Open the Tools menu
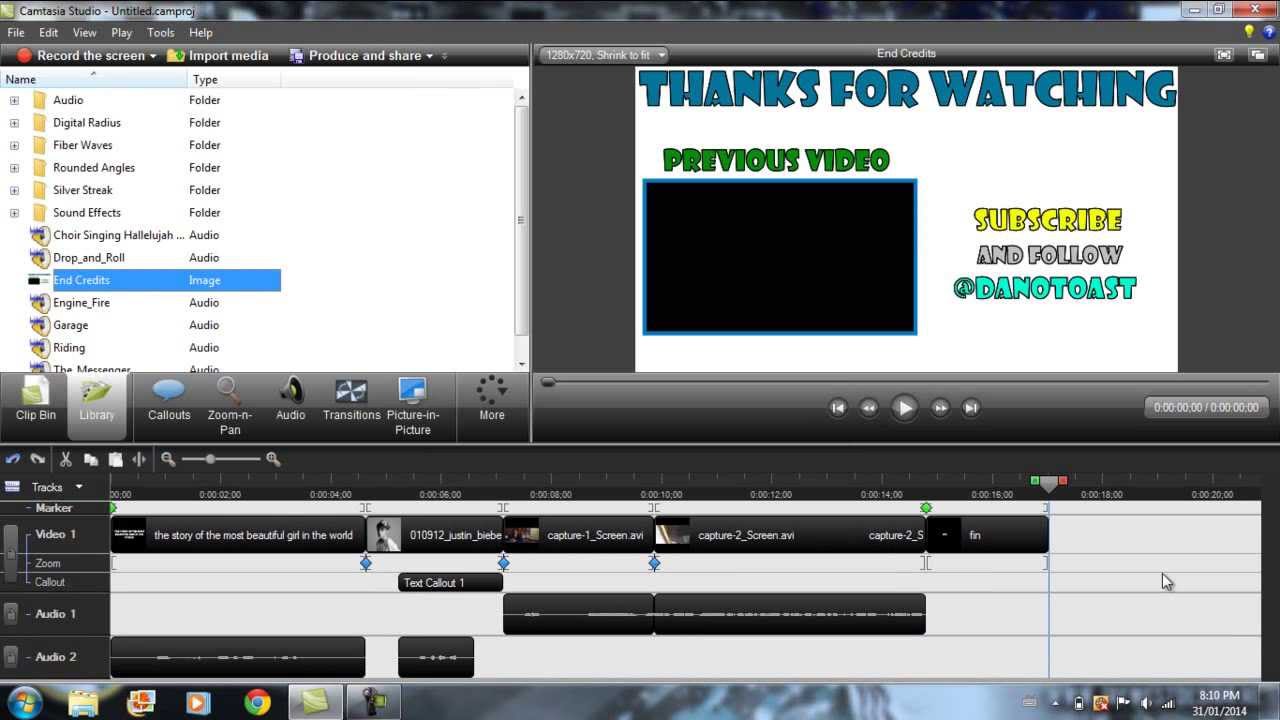Image resolution: width=1280 pixels, height=720 pixels. tap(161, 33)
